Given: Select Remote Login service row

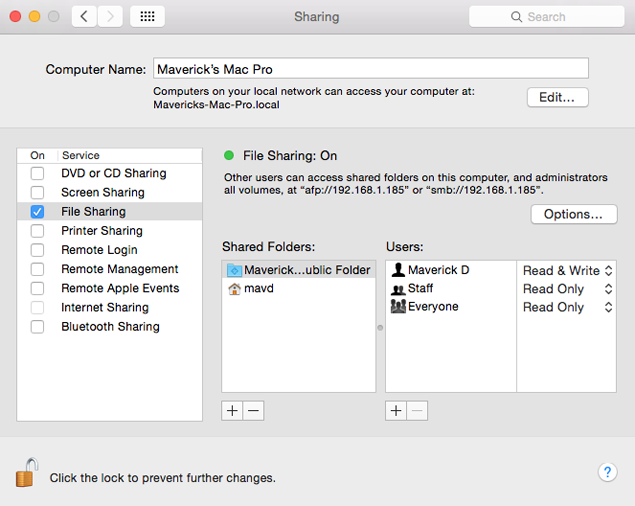Looking at the screenshot, I should (109, 250).
